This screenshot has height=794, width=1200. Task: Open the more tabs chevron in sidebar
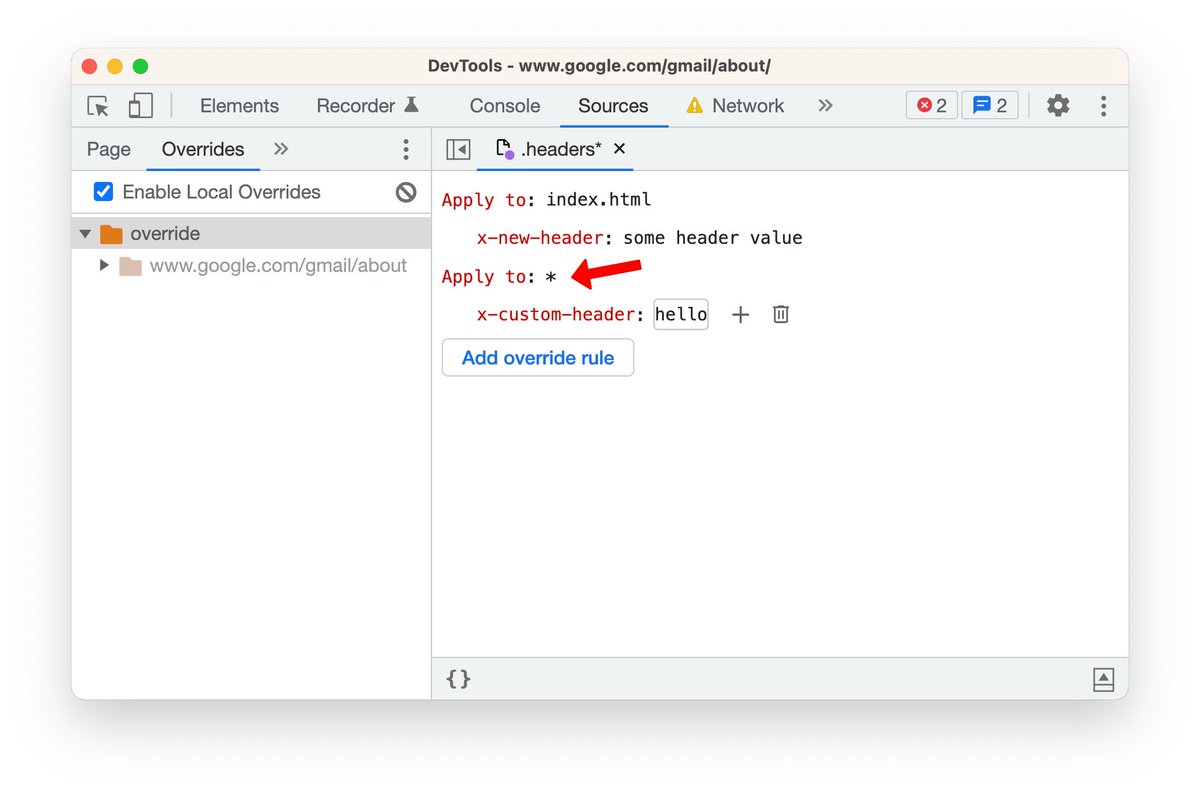pyautogui.click(x=280, y=148)
